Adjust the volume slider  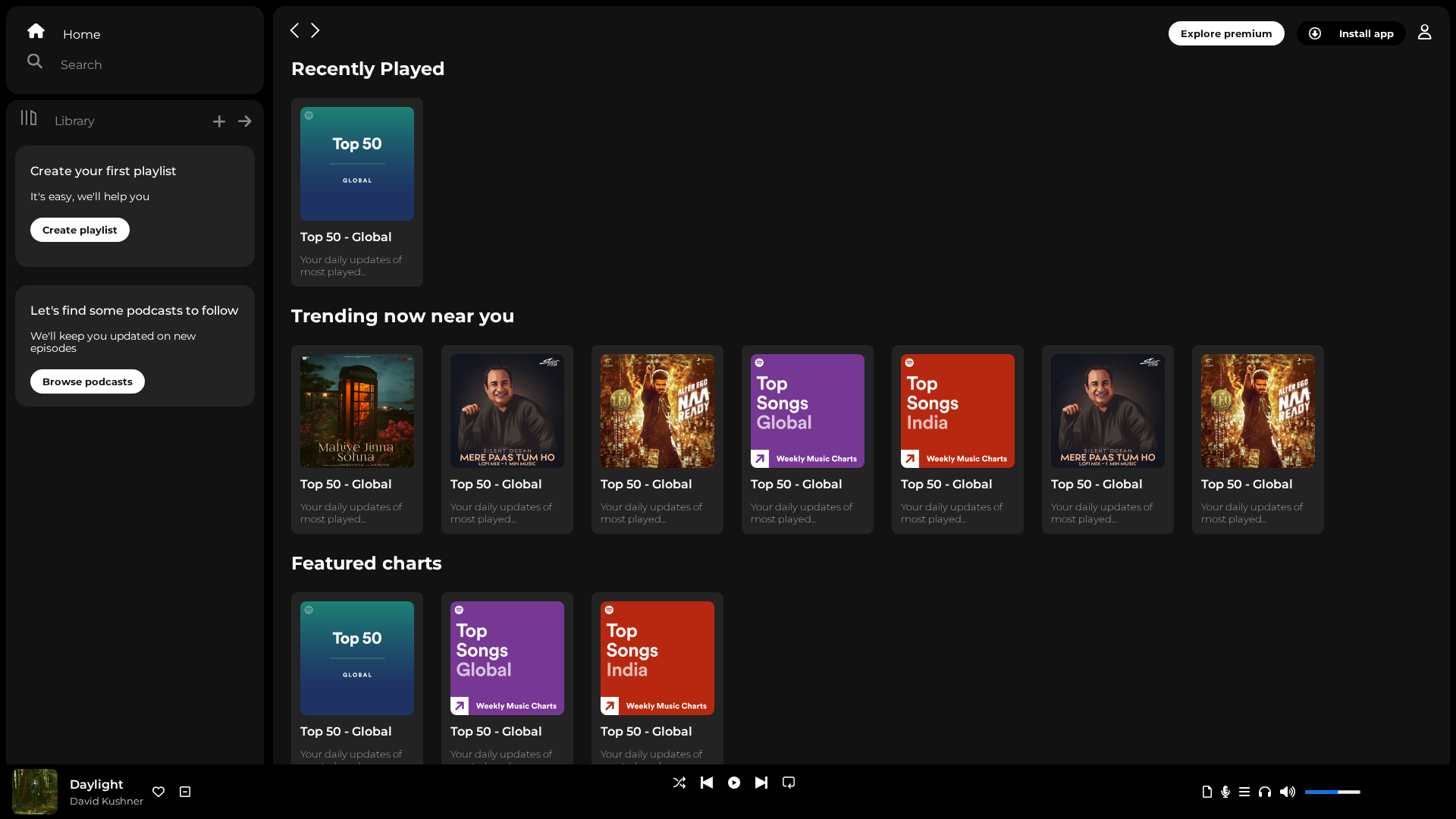pos(1332,792)
